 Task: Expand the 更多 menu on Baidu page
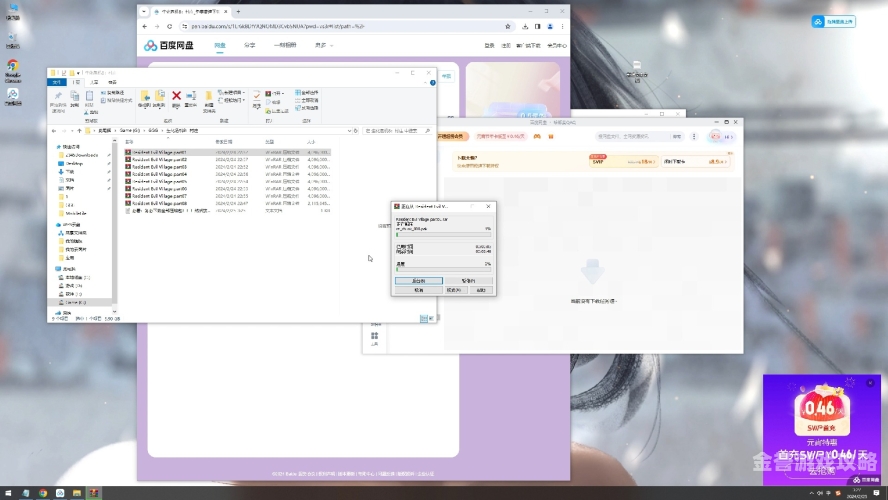coord(324,45)
